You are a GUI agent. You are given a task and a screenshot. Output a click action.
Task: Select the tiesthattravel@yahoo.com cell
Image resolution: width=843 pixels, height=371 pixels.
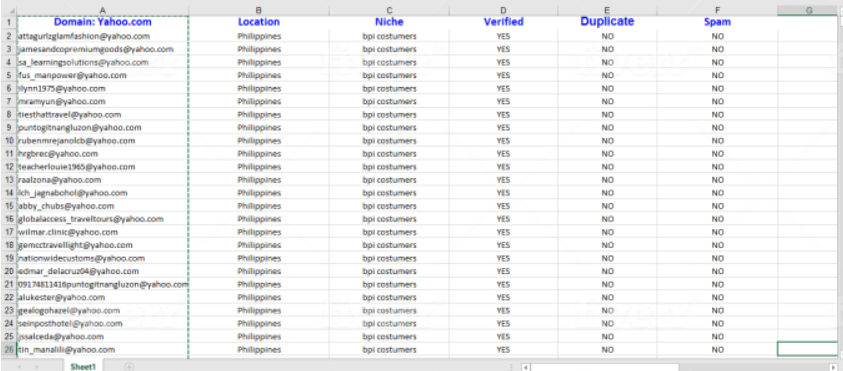(103, 115)
